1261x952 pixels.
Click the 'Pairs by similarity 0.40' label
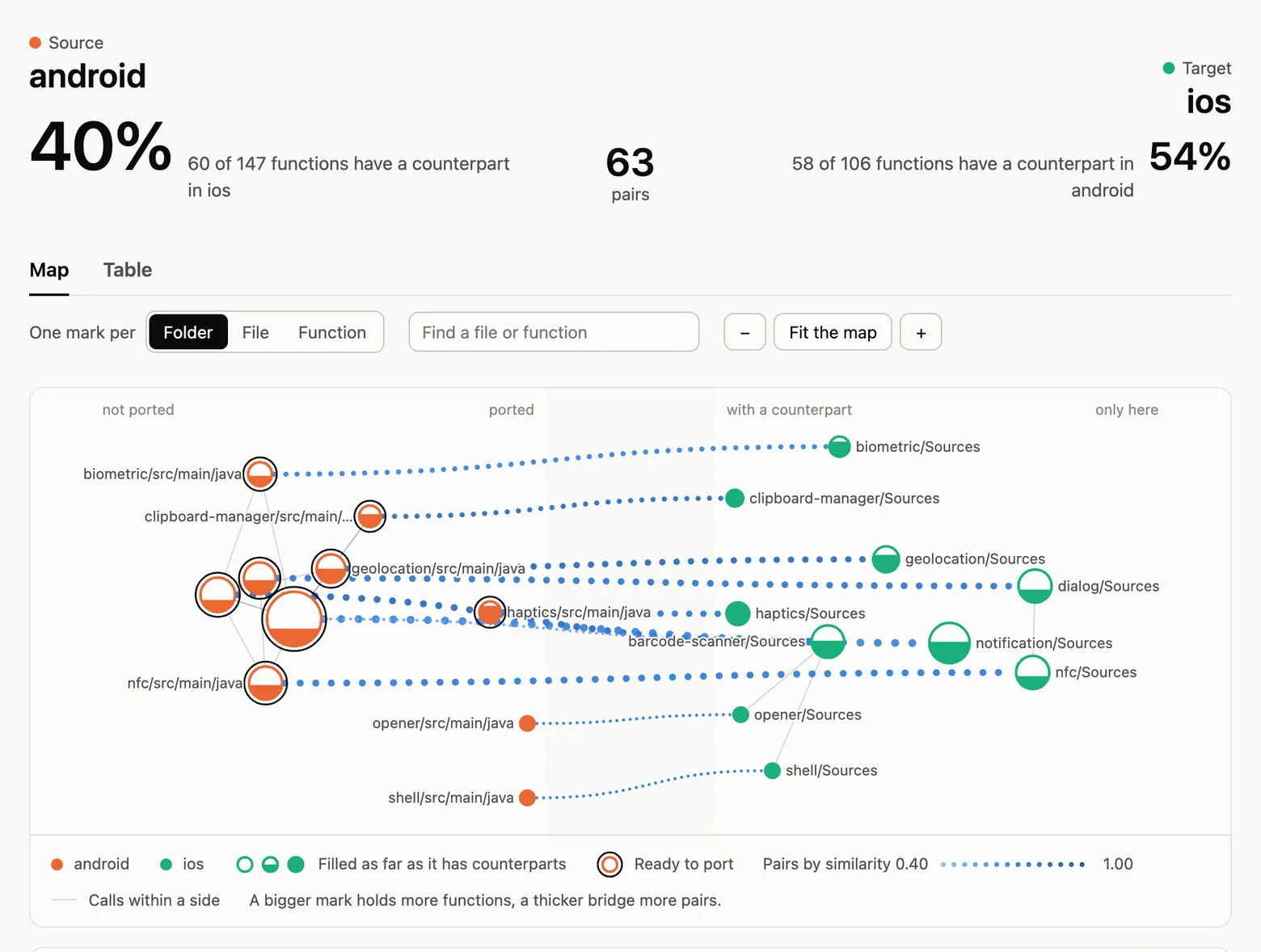tap(846, 864)
